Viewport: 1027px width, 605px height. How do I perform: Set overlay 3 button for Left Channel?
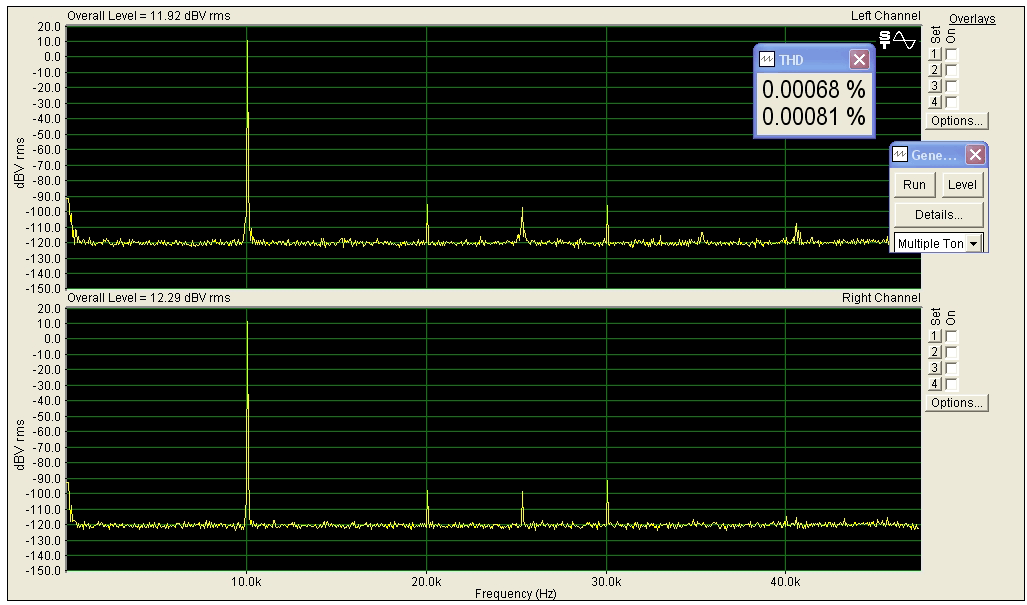pos(935,86)
